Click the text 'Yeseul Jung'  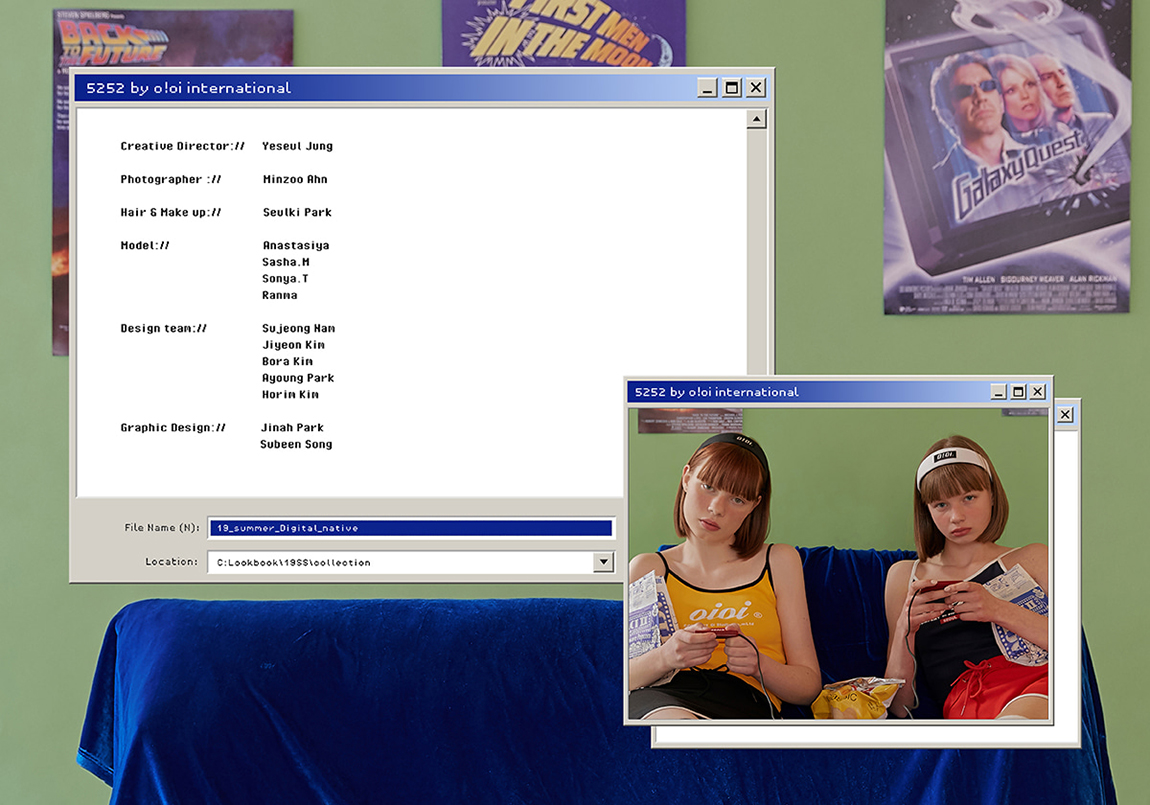click(297, 146)
